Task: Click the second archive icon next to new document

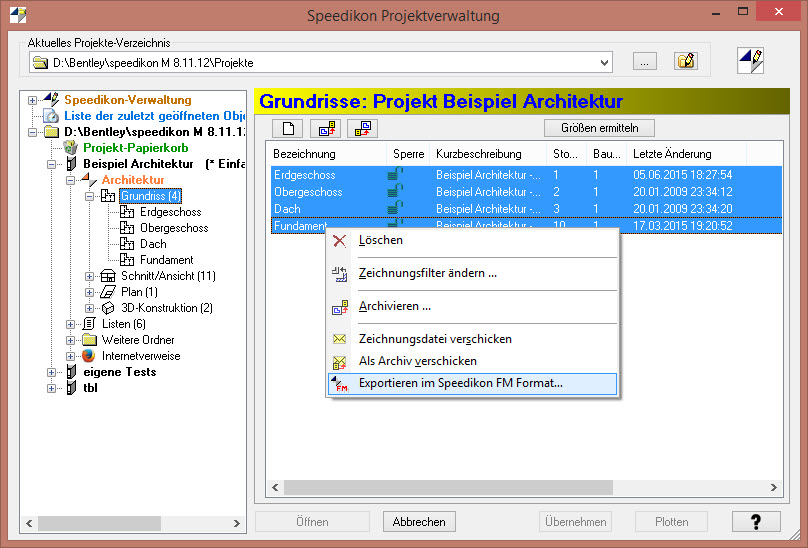Action: 327,128
